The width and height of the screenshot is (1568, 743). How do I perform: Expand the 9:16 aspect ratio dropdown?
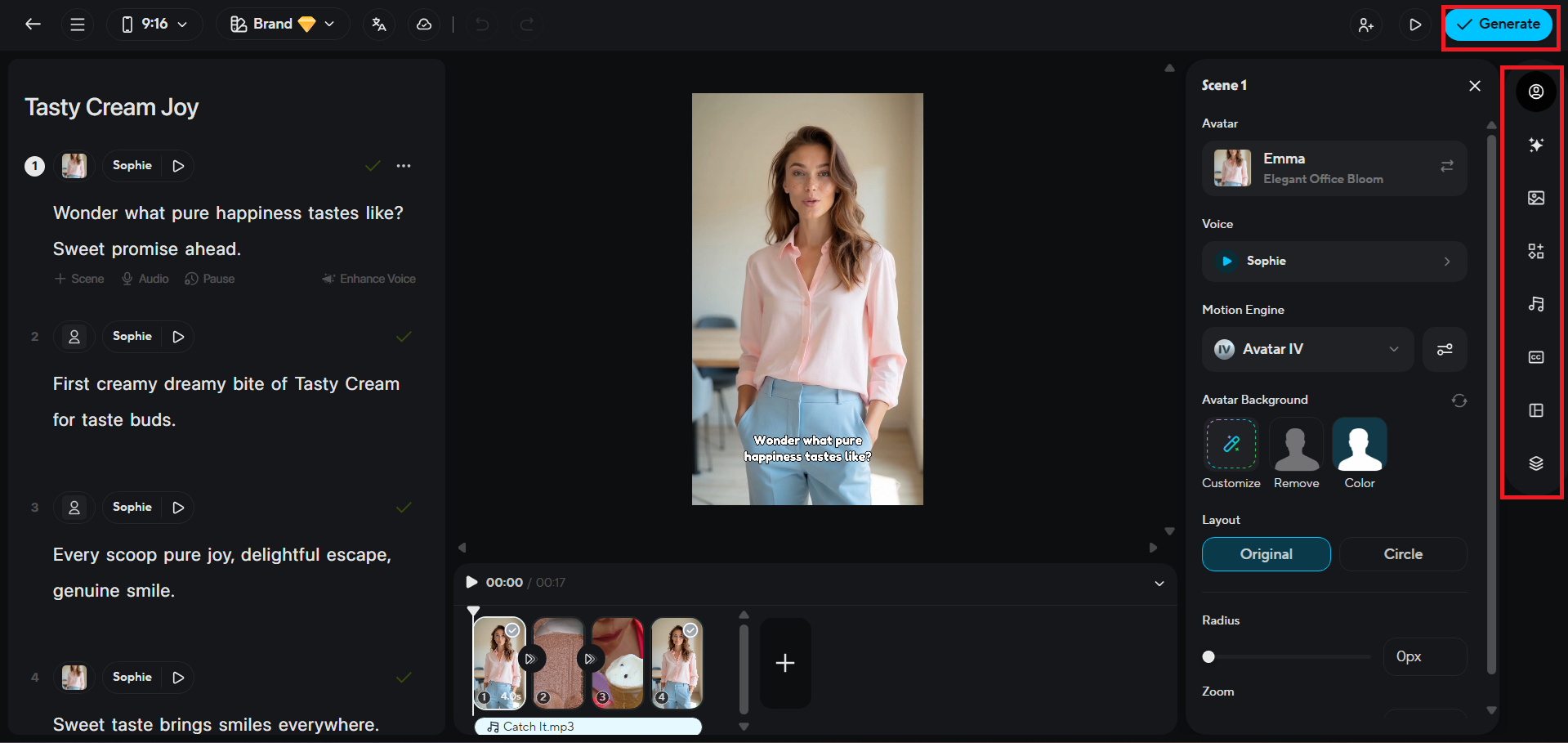[x=154, y=25]
